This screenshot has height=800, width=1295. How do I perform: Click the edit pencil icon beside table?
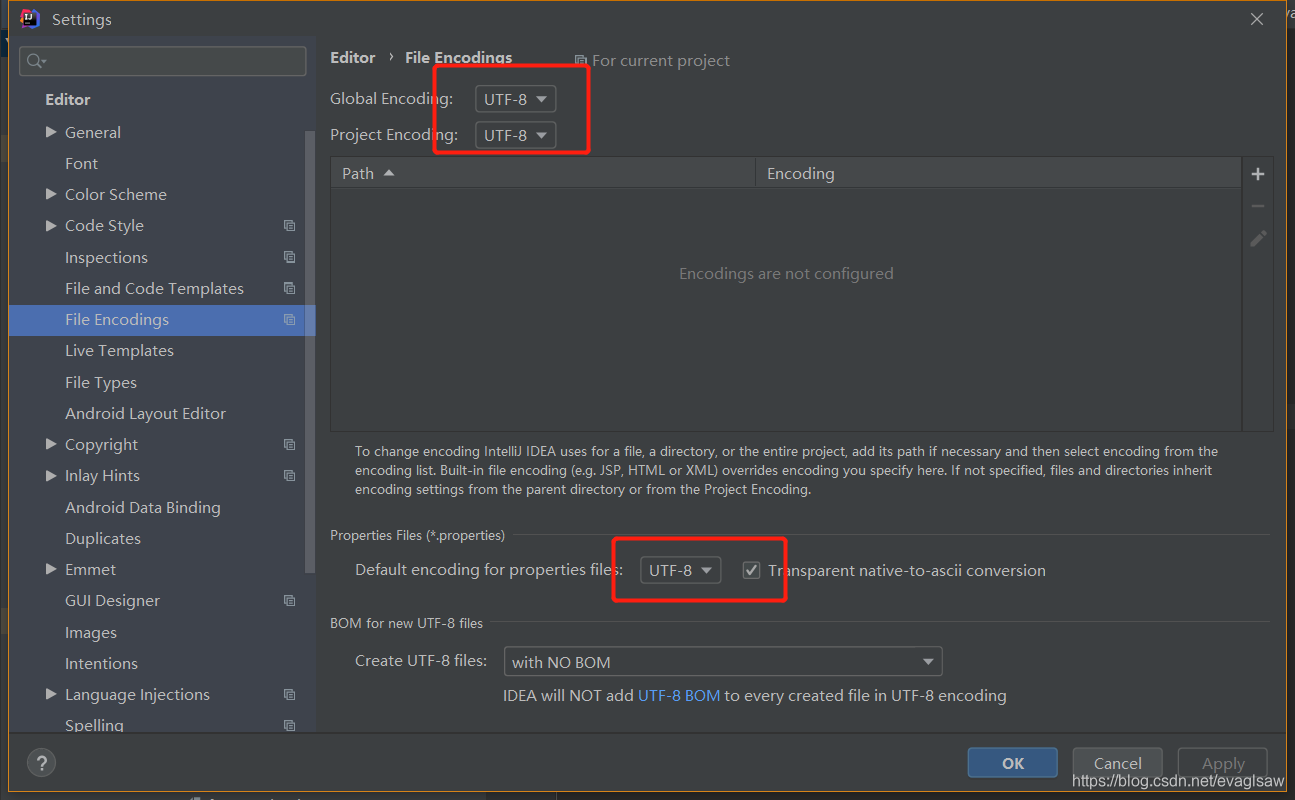click(1258, 238)
